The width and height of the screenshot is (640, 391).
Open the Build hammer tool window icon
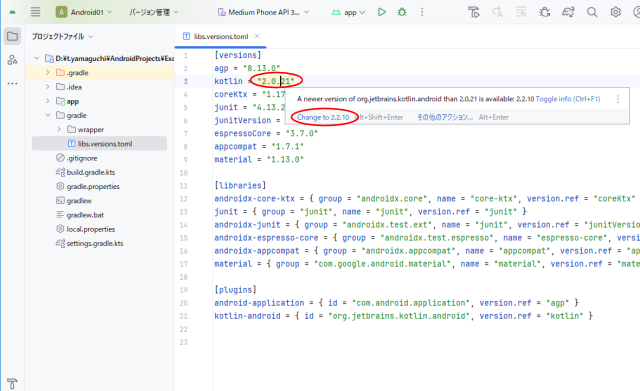pos(12,383)
